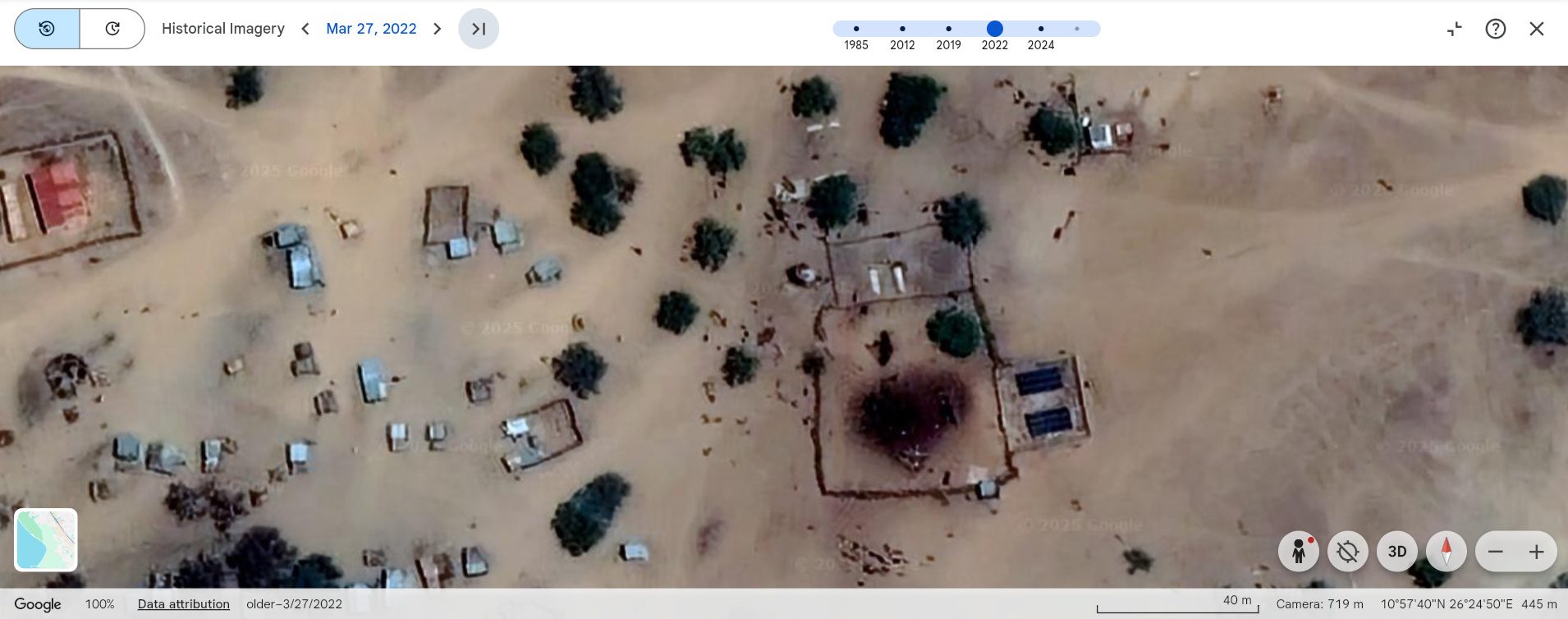Jump to the latest imagery
This screenshot has width=1568, height=619.
click(x=479, y=29)
